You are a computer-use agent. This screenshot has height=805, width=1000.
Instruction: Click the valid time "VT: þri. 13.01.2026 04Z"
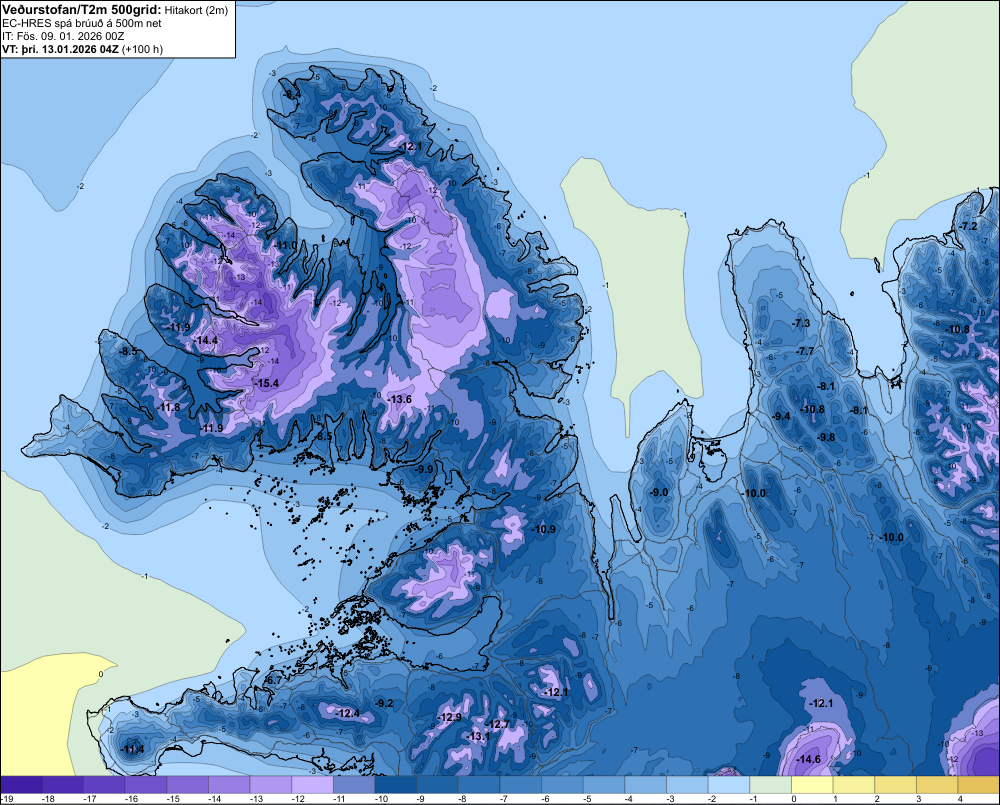click(60, 49)
